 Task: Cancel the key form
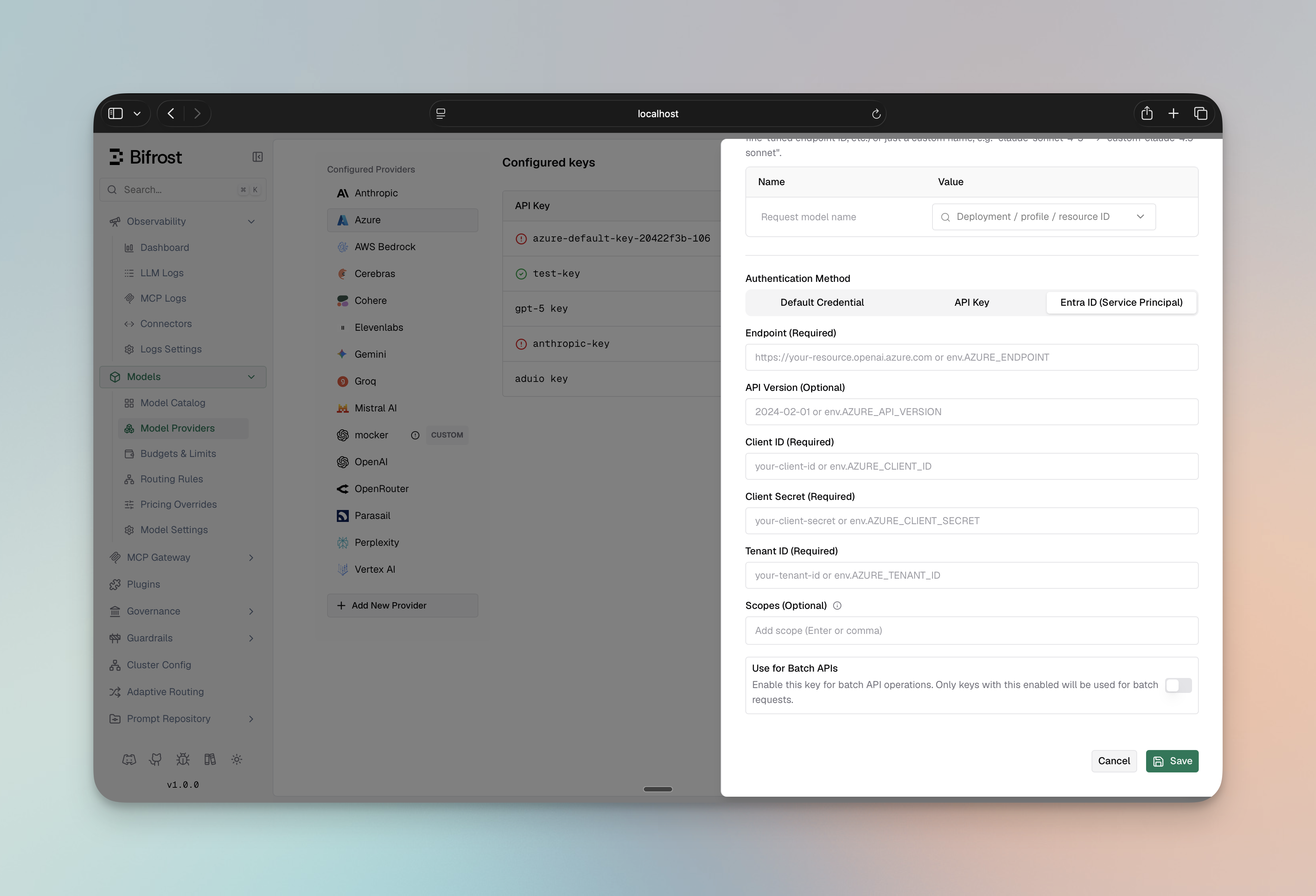1114,761
